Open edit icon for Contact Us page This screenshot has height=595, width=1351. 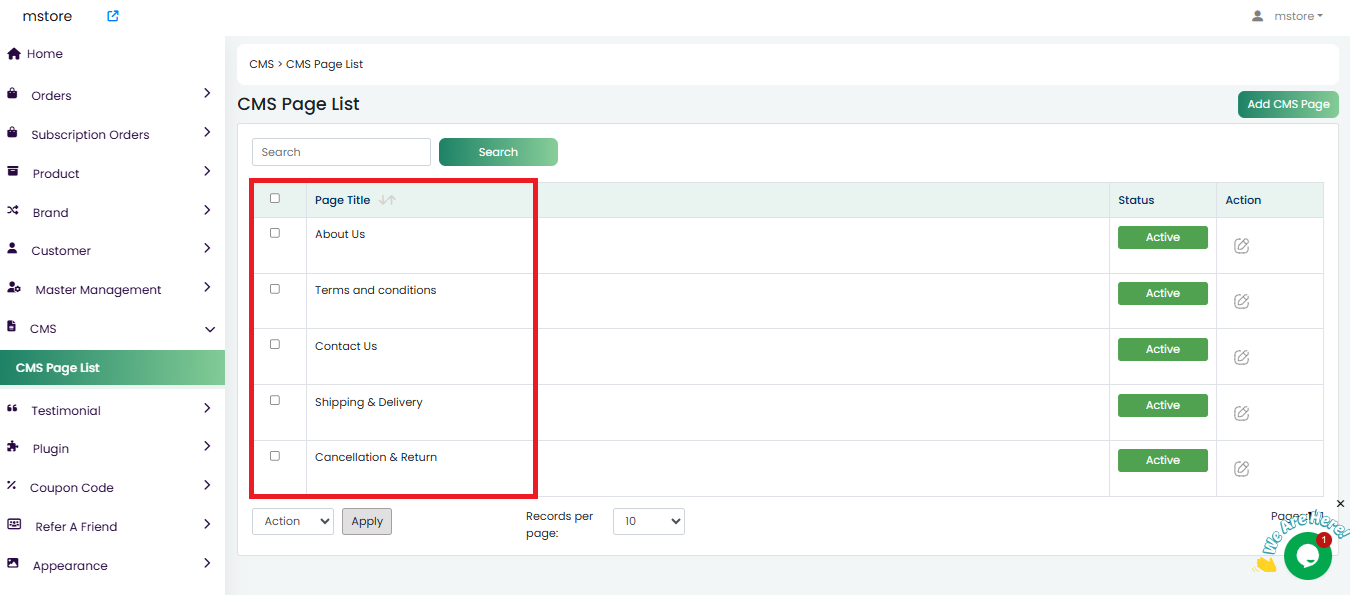point(1241,357)
